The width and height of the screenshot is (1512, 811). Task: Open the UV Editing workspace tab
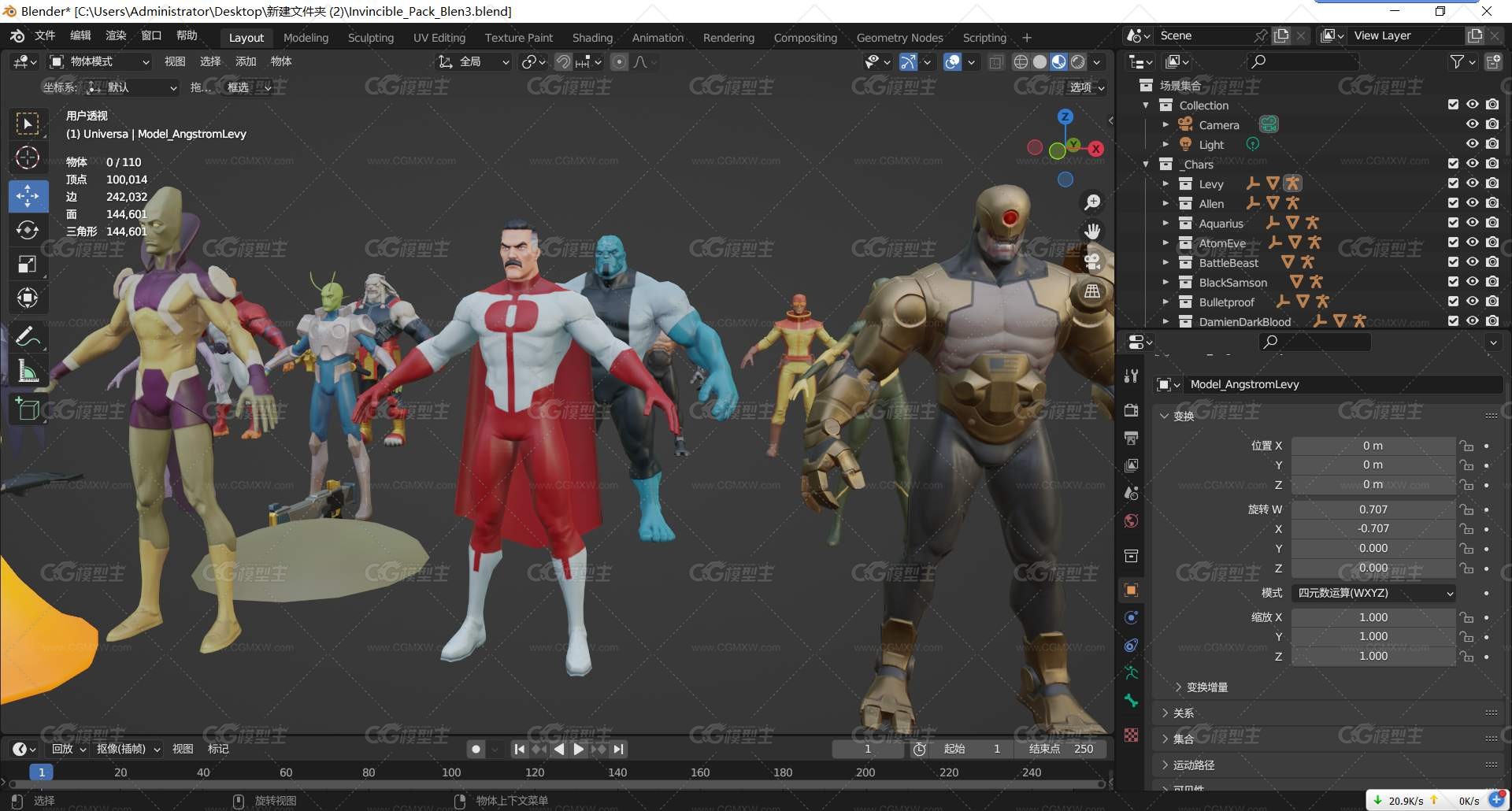click(x=439, y=38)
